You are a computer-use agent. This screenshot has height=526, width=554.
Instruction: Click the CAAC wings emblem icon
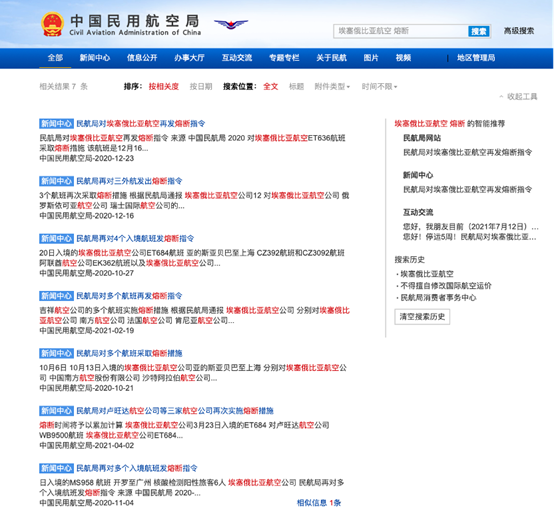coord(231,24)
